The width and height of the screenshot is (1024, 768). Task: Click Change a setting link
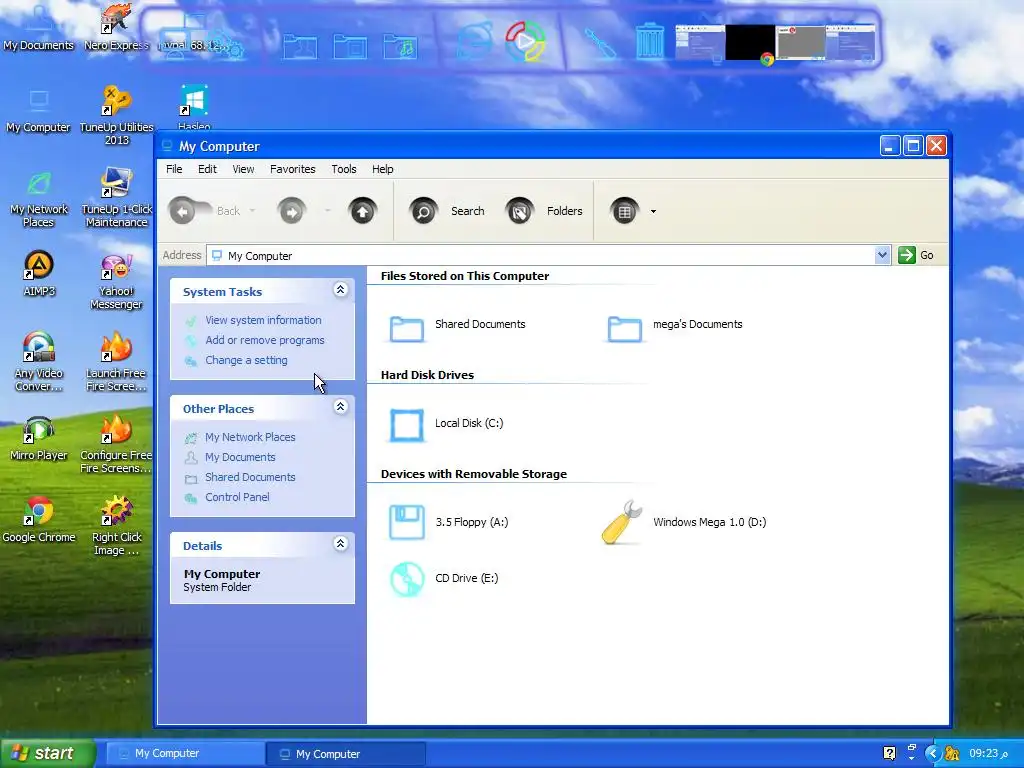coord(246,360)
